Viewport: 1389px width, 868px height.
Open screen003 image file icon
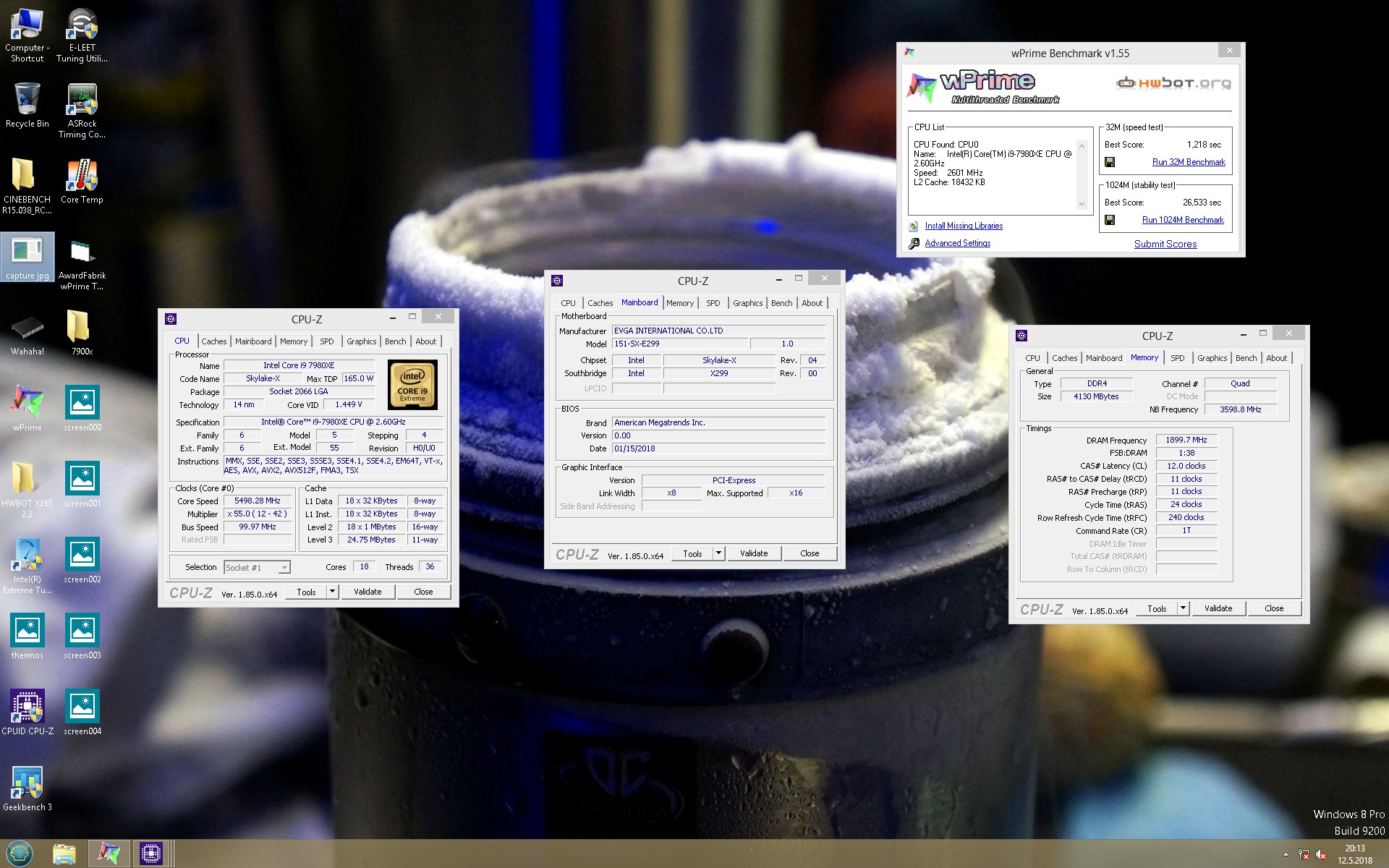click(x=82, y=636)
